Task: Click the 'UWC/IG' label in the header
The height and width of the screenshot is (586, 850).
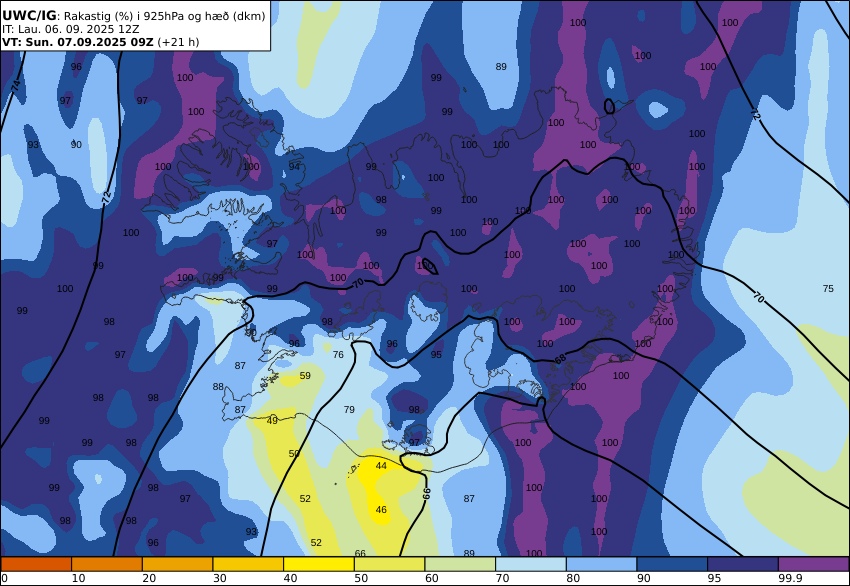Action: click(x=29, y=16)
